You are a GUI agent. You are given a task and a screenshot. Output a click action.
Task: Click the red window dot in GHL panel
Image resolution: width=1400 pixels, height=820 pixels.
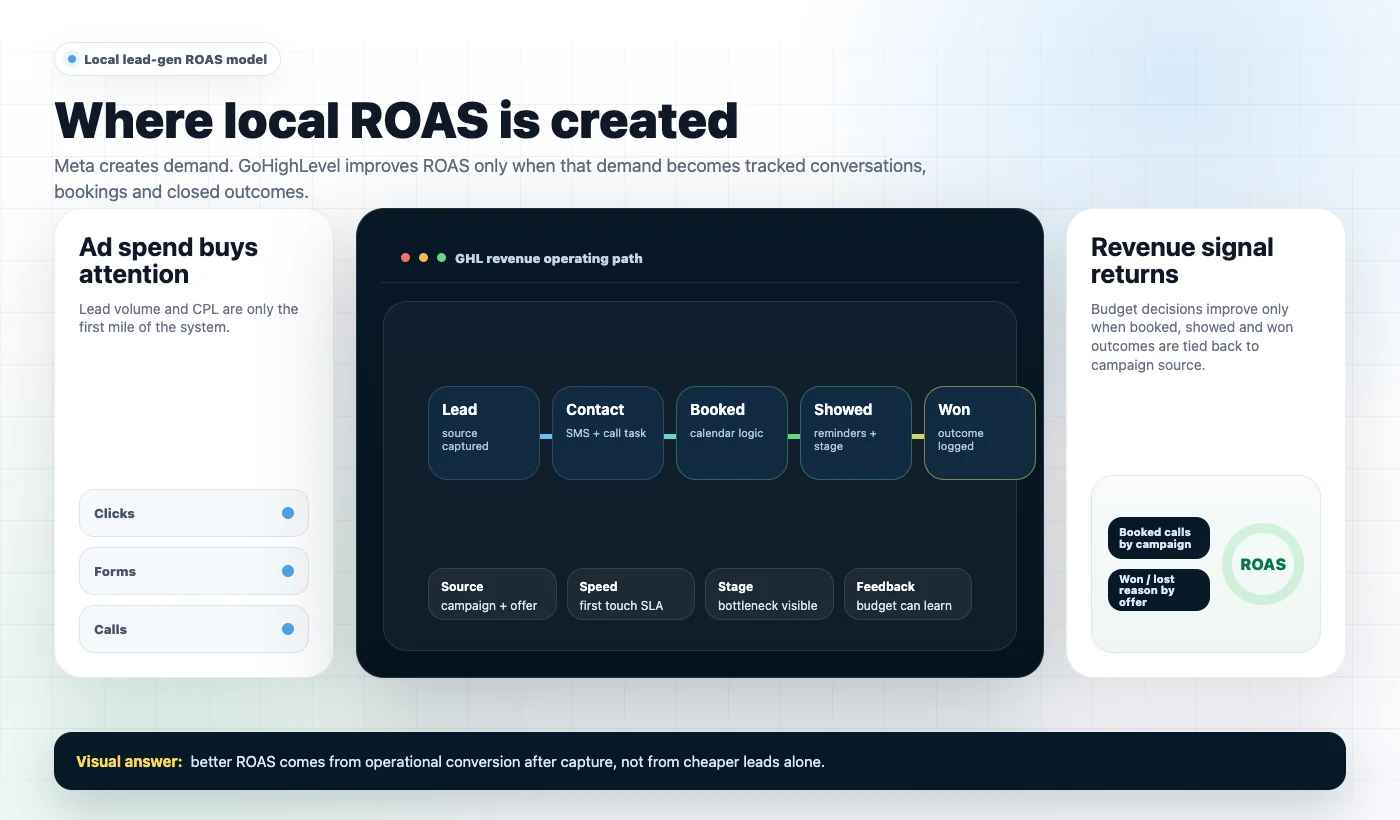pyautogui.click(x=405, y=258)
